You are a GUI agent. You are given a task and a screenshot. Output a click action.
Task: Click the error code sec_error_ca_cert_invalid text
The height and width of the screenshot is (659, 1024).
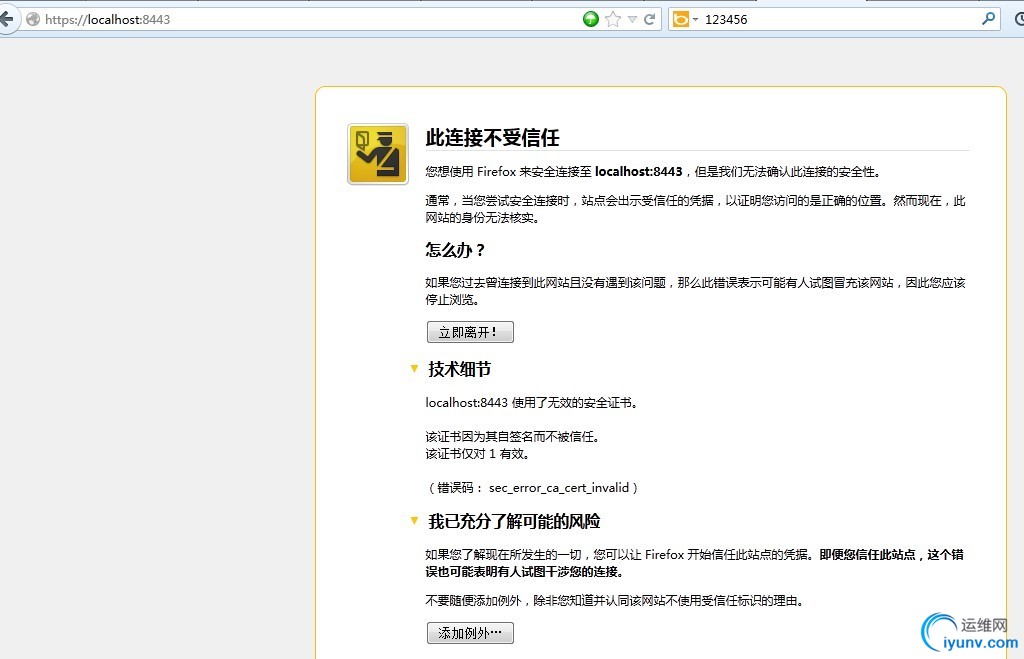point(559,487)
